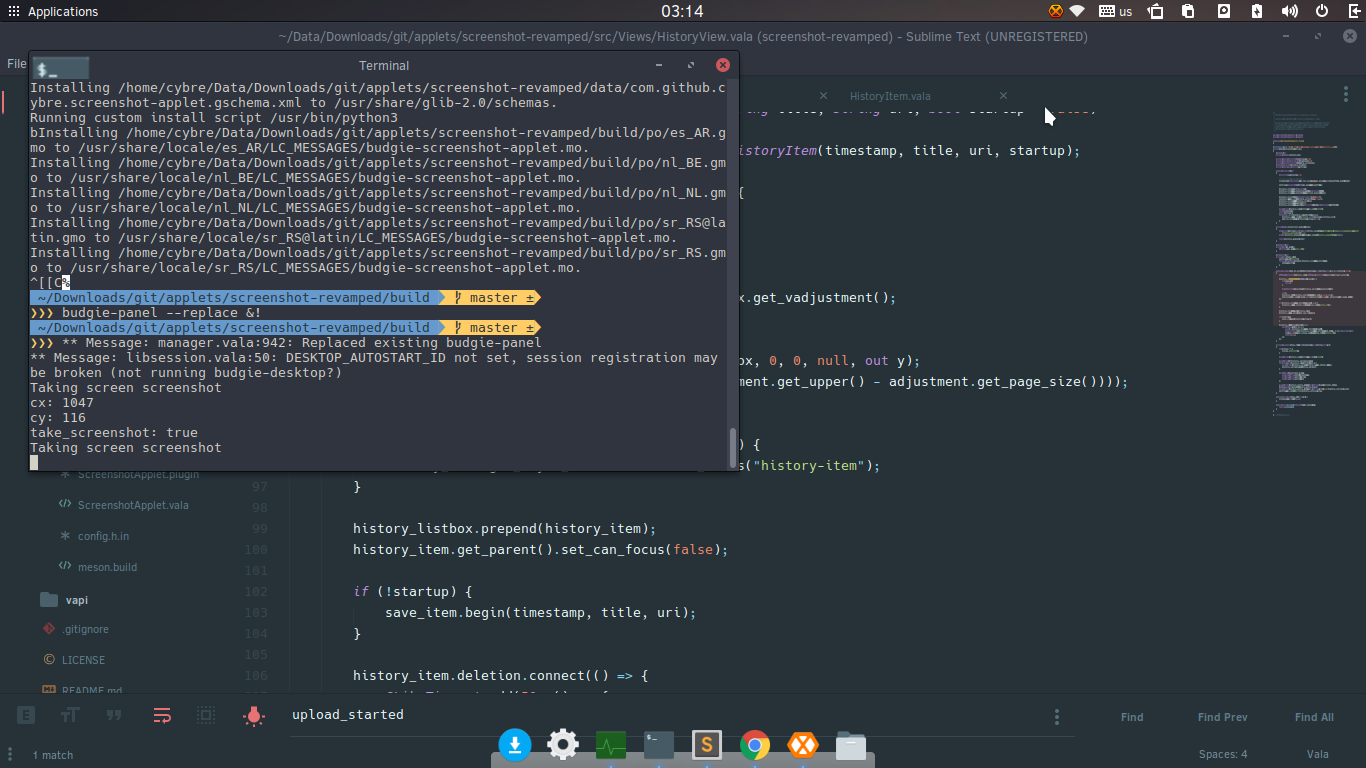Click terminal output line cx: 1047
1366x768 pixels.
tap(62, 403)
